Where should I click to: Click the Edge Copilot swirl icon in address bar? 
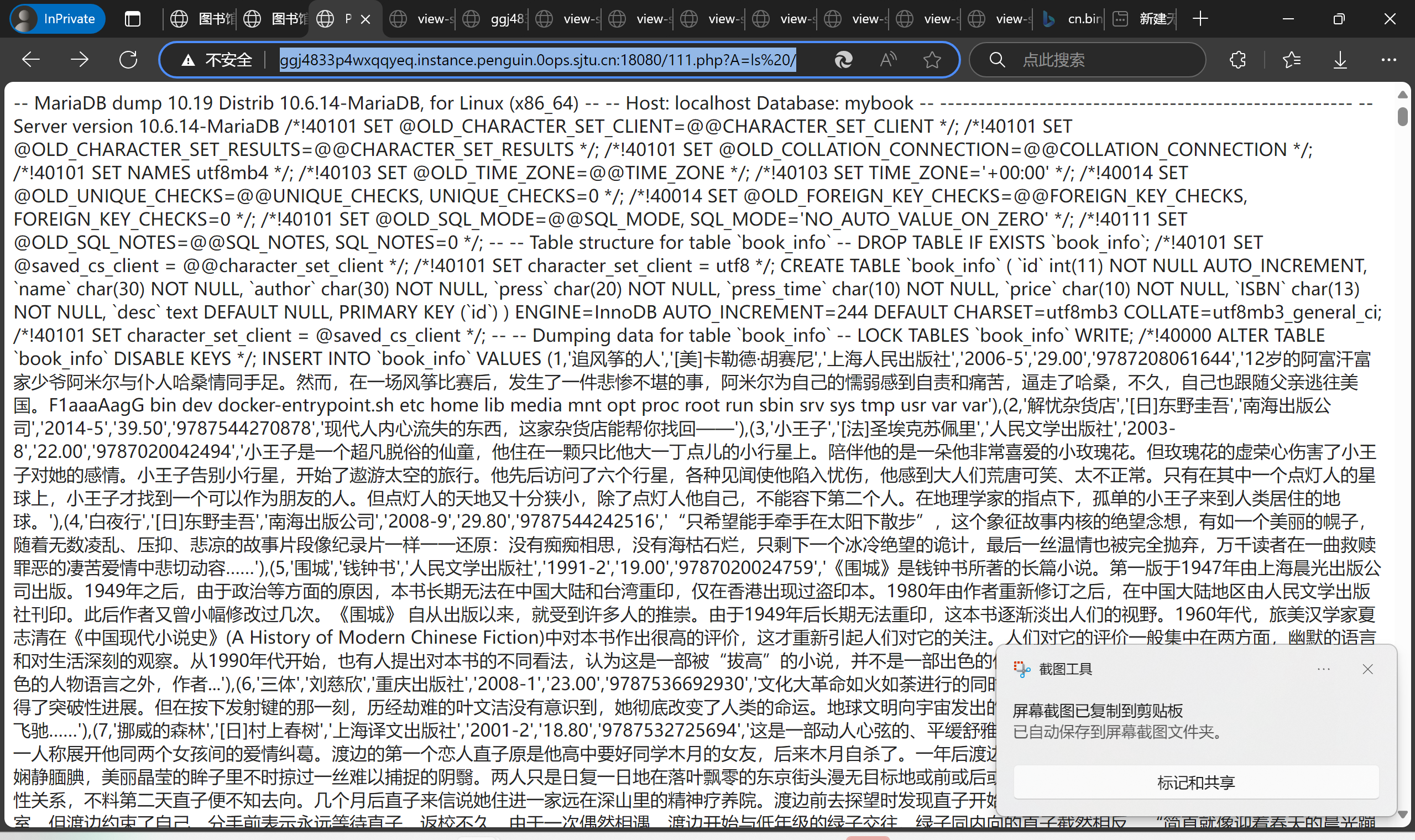pos(843,59)
